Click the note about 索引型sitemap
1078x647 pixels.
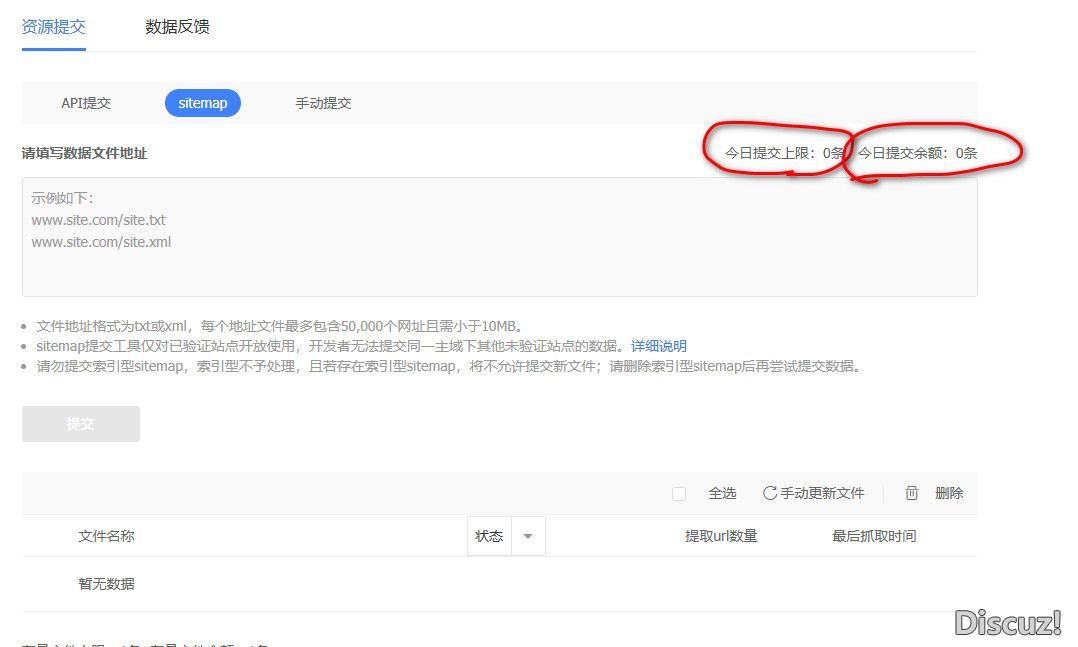[x=449, y=366]
